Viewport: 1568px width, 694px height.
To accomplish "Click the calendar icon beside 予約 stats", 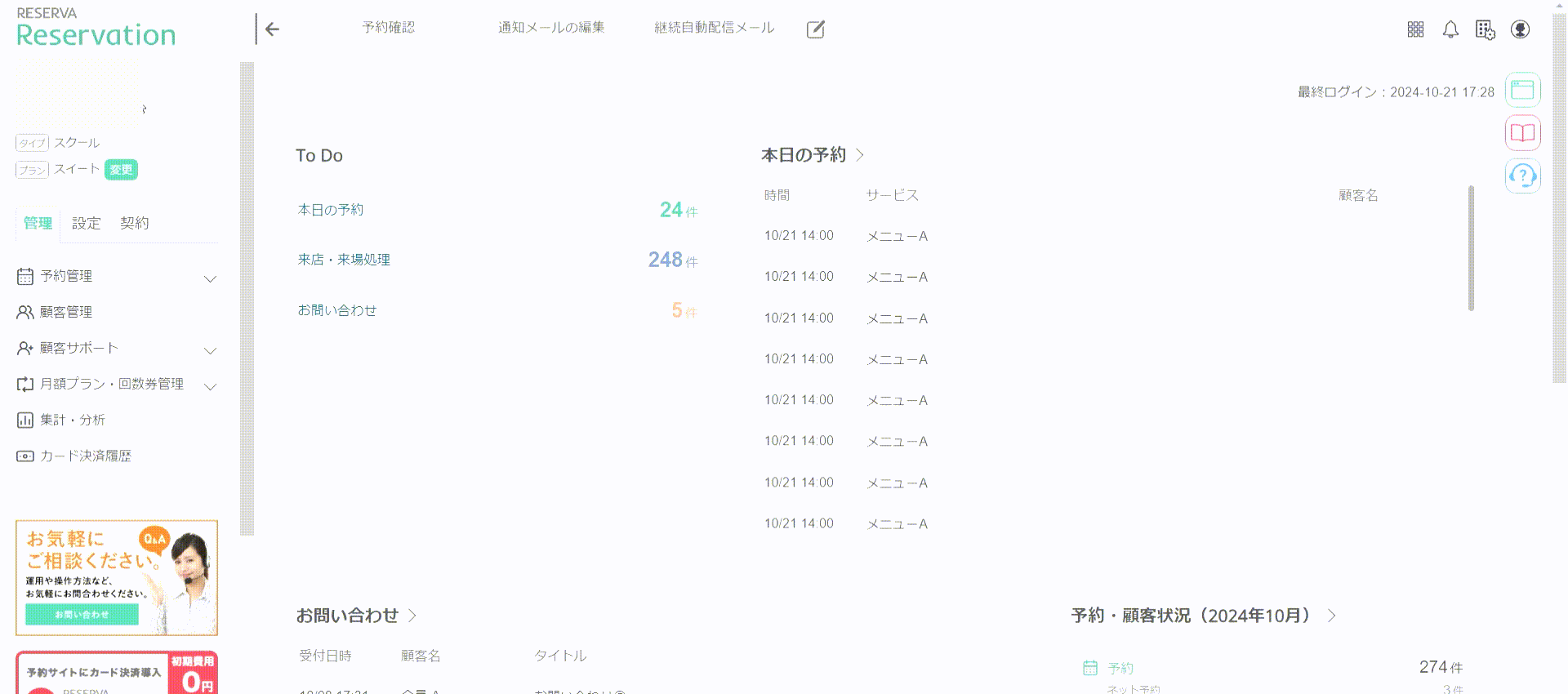I will (x=1090, y=668).
